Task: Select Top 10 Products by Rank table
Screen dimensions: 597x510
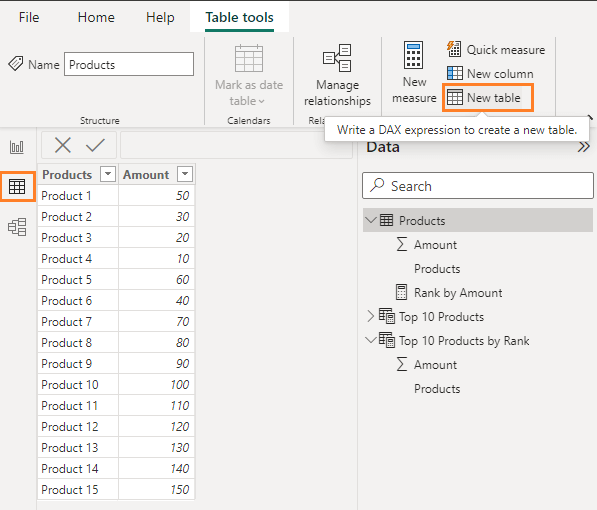Action: coord(464,341)
